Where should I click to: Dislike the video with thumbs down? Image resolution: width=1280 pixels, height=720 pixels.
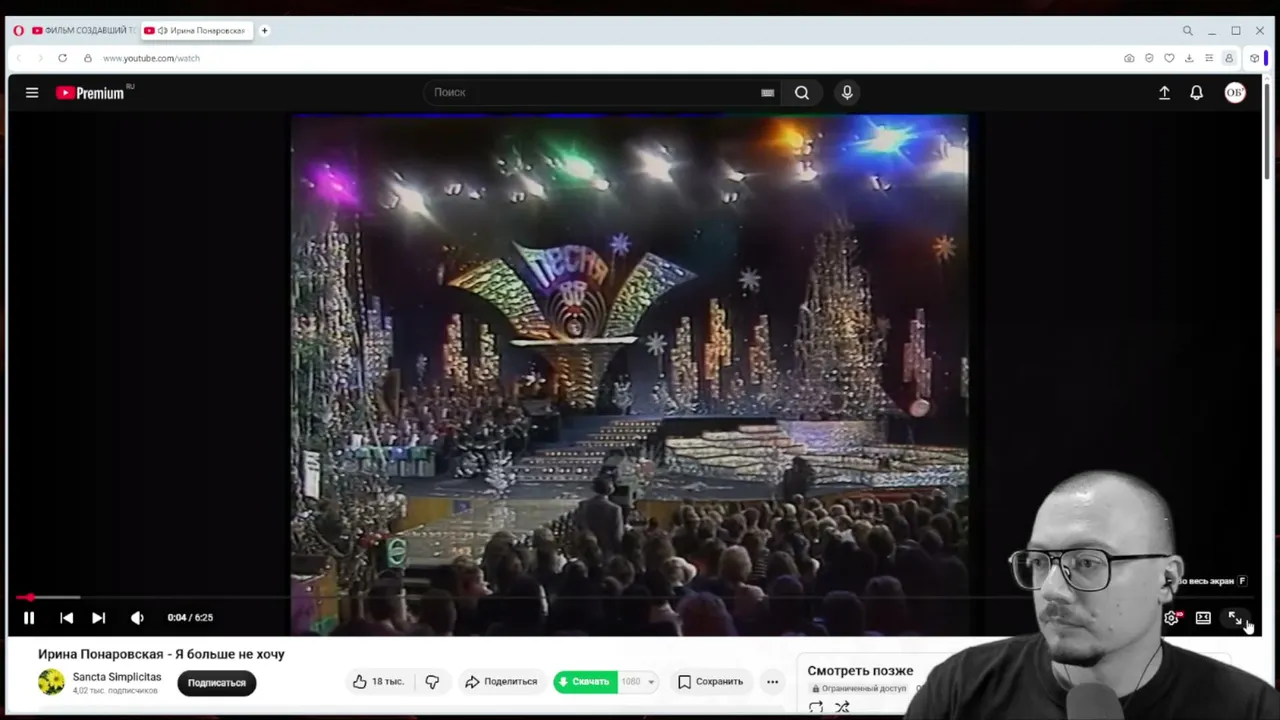[432, 682]
